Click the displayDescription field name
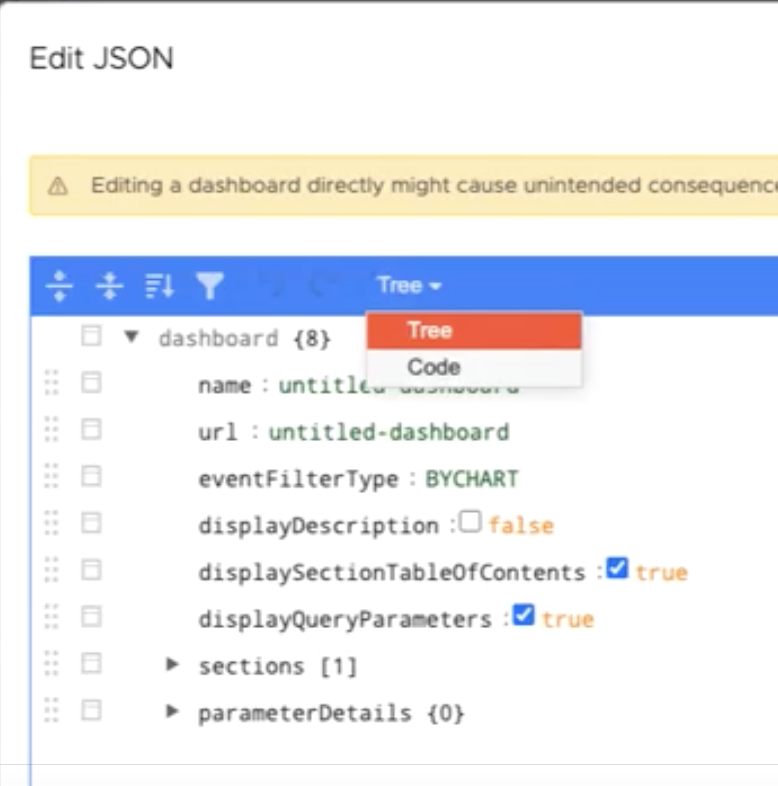The width and height of the screenshot is (778, 786). 318,525
